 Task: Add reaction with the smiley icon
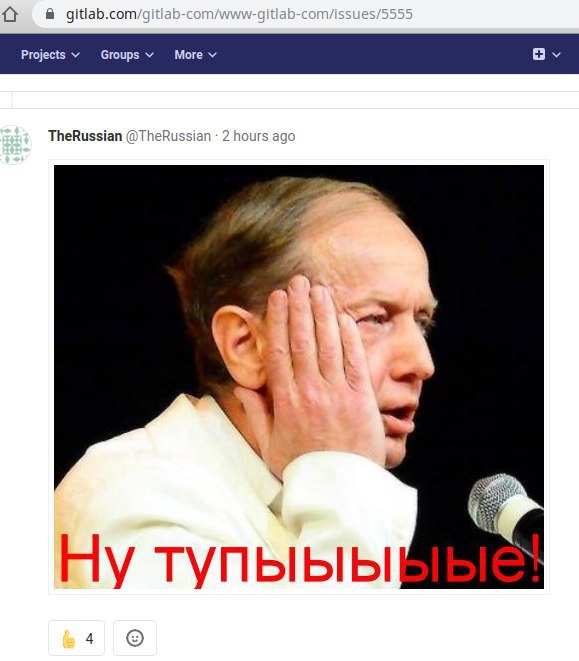135,638
